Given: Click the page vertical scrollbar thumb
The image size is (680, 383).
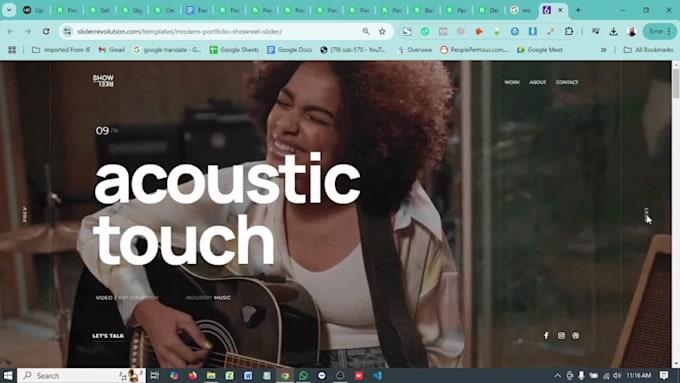Looking at the screenshot, I should pyautogui.click(x=676, y=82).
